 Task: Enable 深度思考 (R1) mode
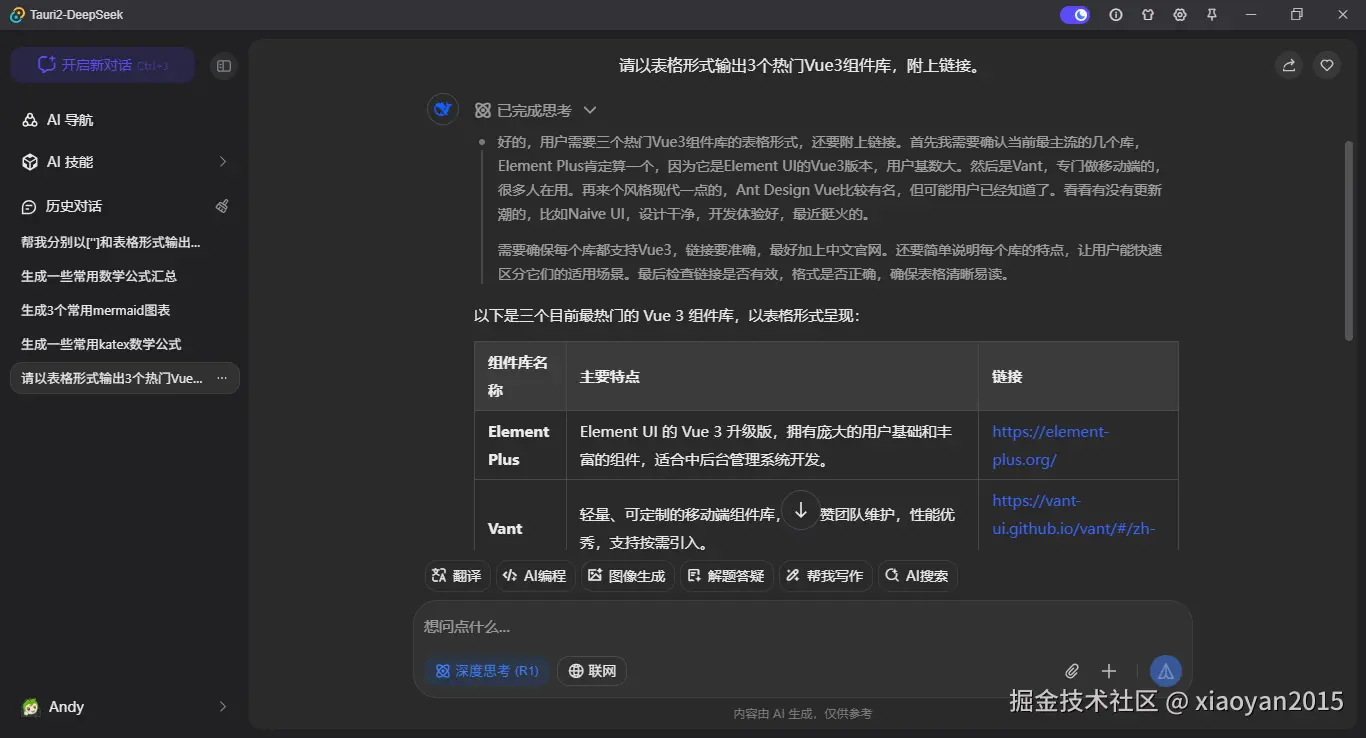click(x=487, y=671)
